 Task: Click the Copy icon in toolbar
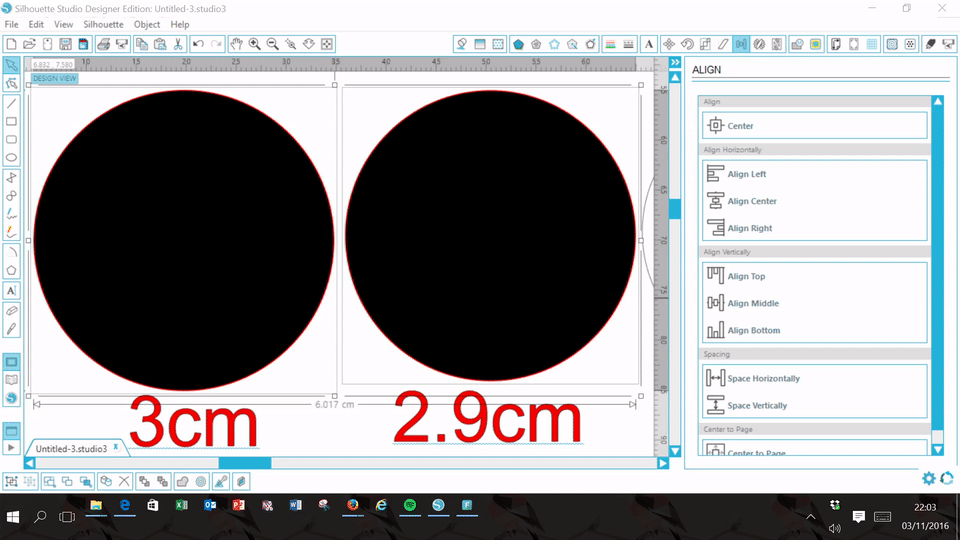click(141, 44)
